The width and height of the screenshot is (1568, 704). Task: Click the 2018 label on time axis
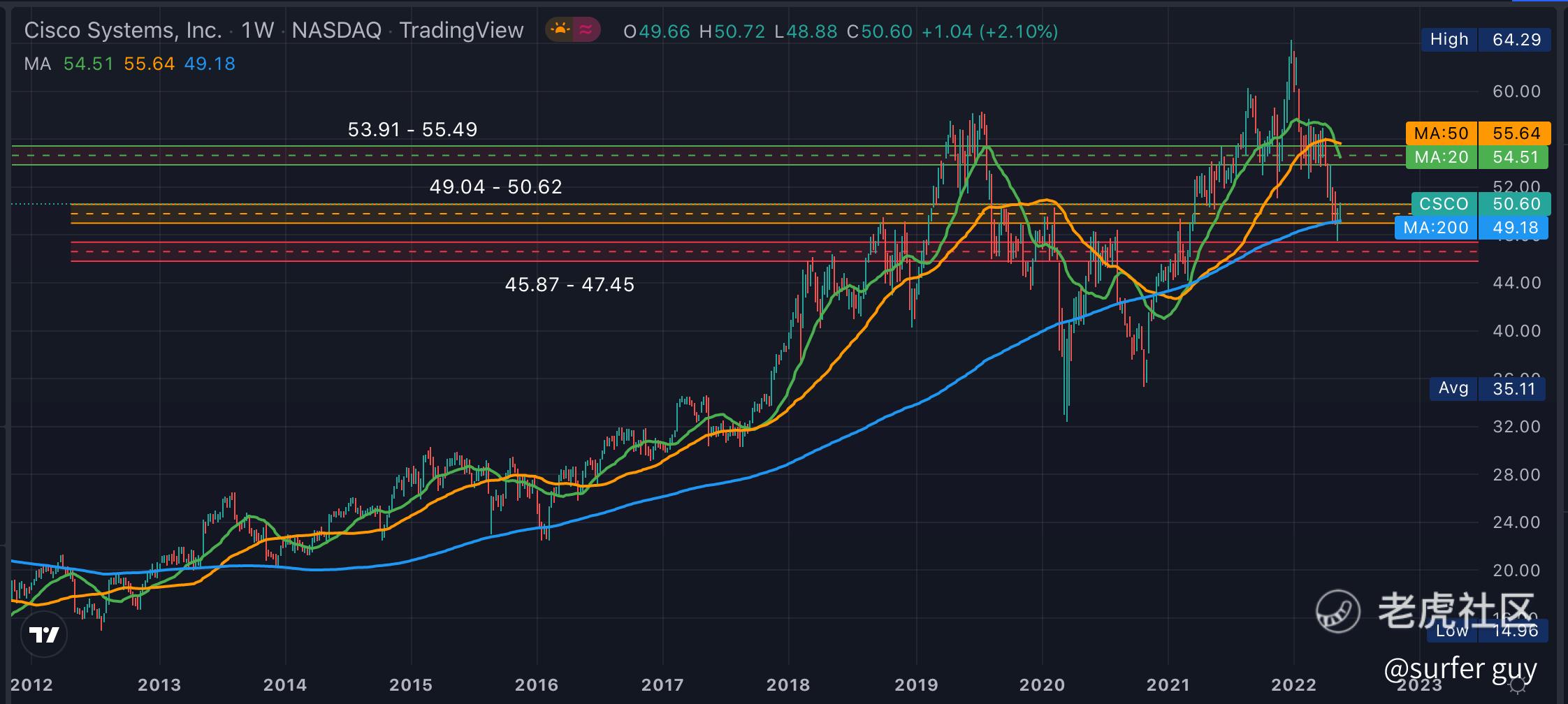tap(788, 684)
